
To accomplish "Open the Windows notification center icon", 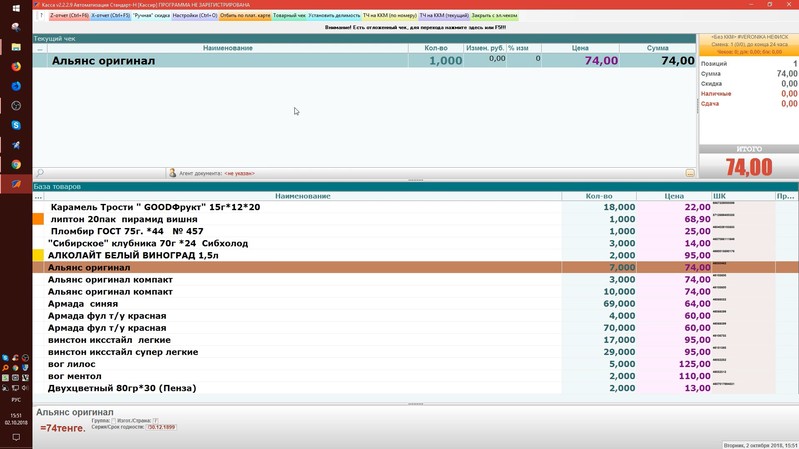I will click(16, 437).
